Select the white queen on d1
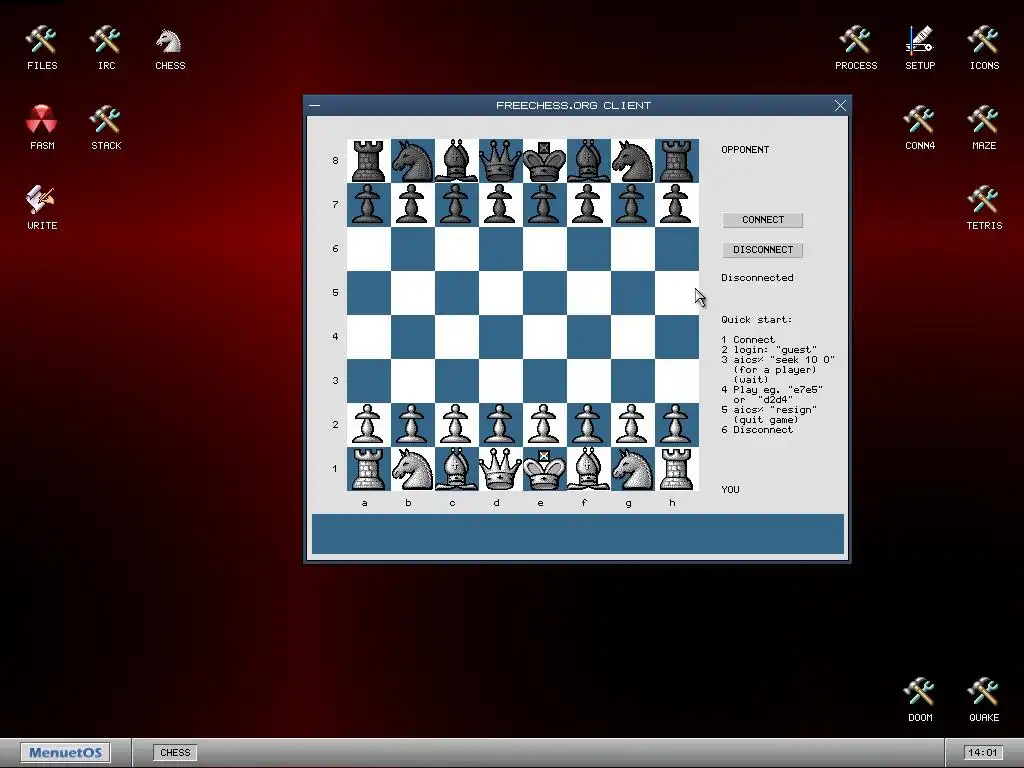Image resolution: width=1024 pixels, height=768 pixels. coord(500,469)
